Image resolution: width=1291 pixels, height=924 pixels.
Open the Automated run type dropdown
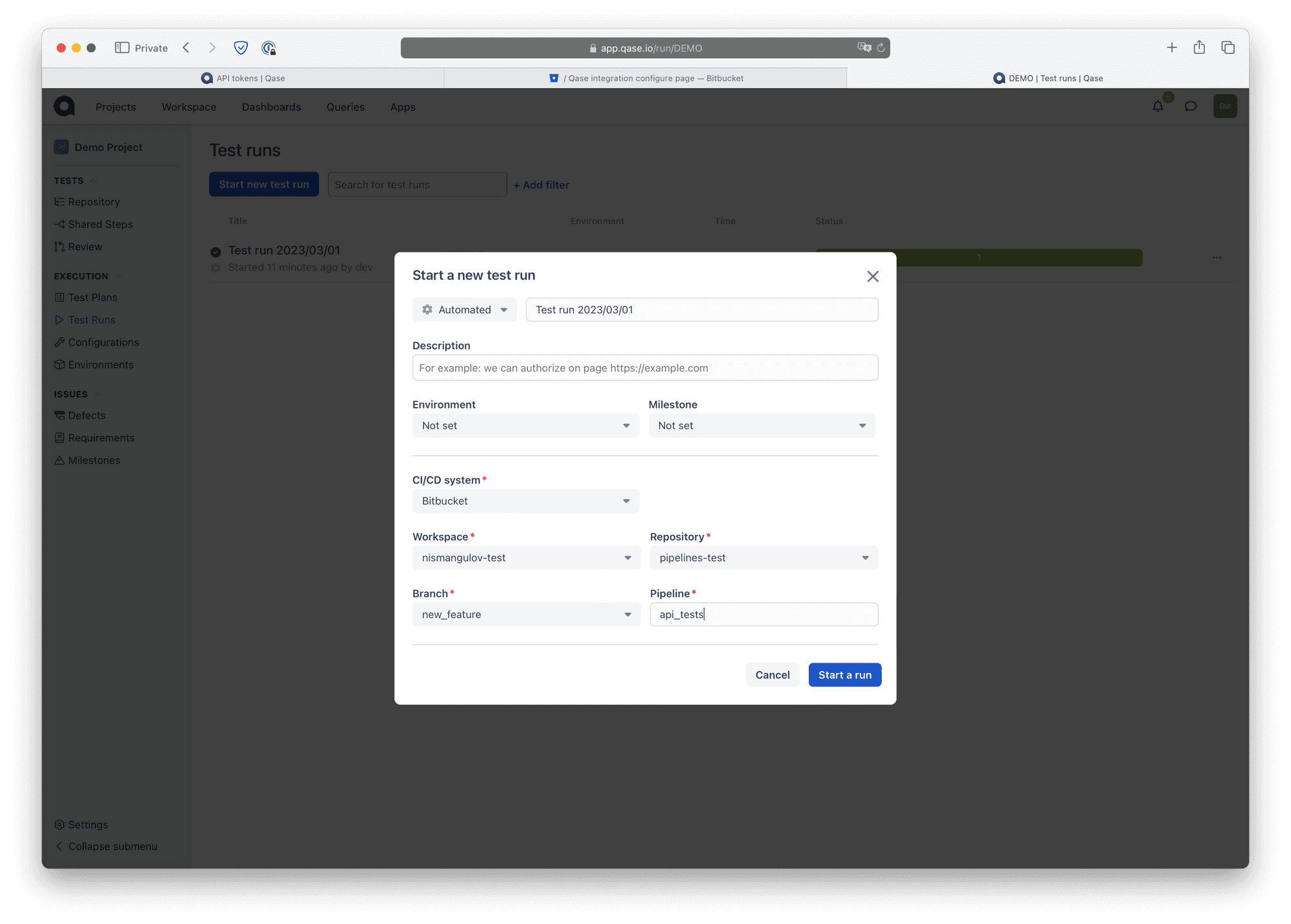(465, 310)
